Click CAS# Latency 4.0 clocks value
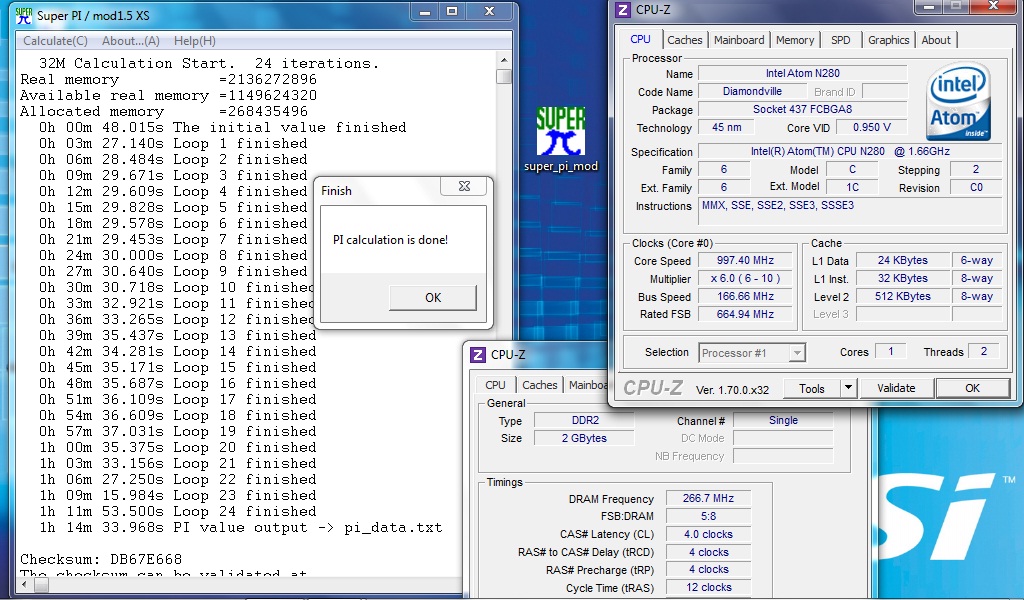This screenshot has height=600, width=1024. click(x=708, y=534)
